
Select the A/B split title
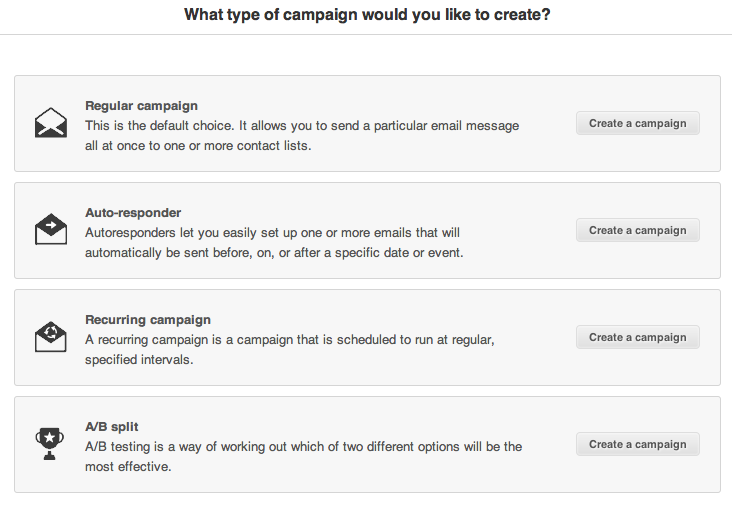click(x=112, y=427)
